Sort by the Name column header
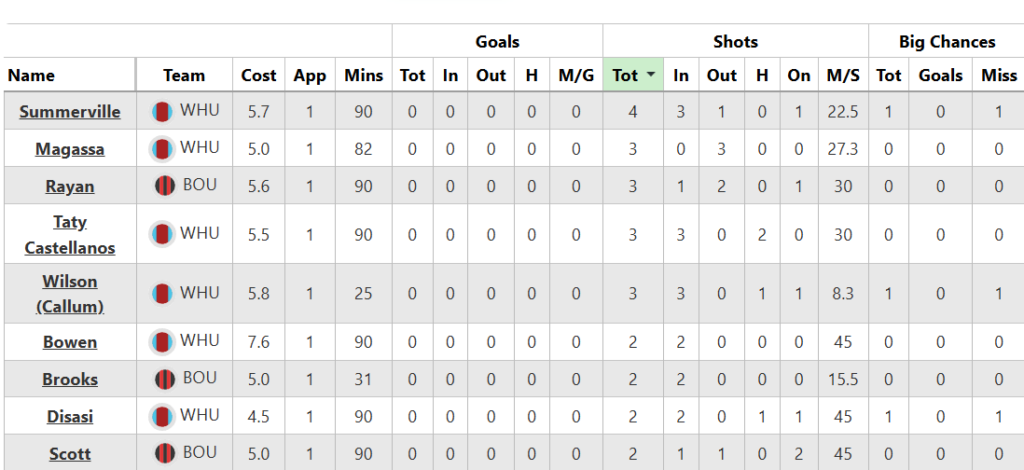 (x=31, y=75)
